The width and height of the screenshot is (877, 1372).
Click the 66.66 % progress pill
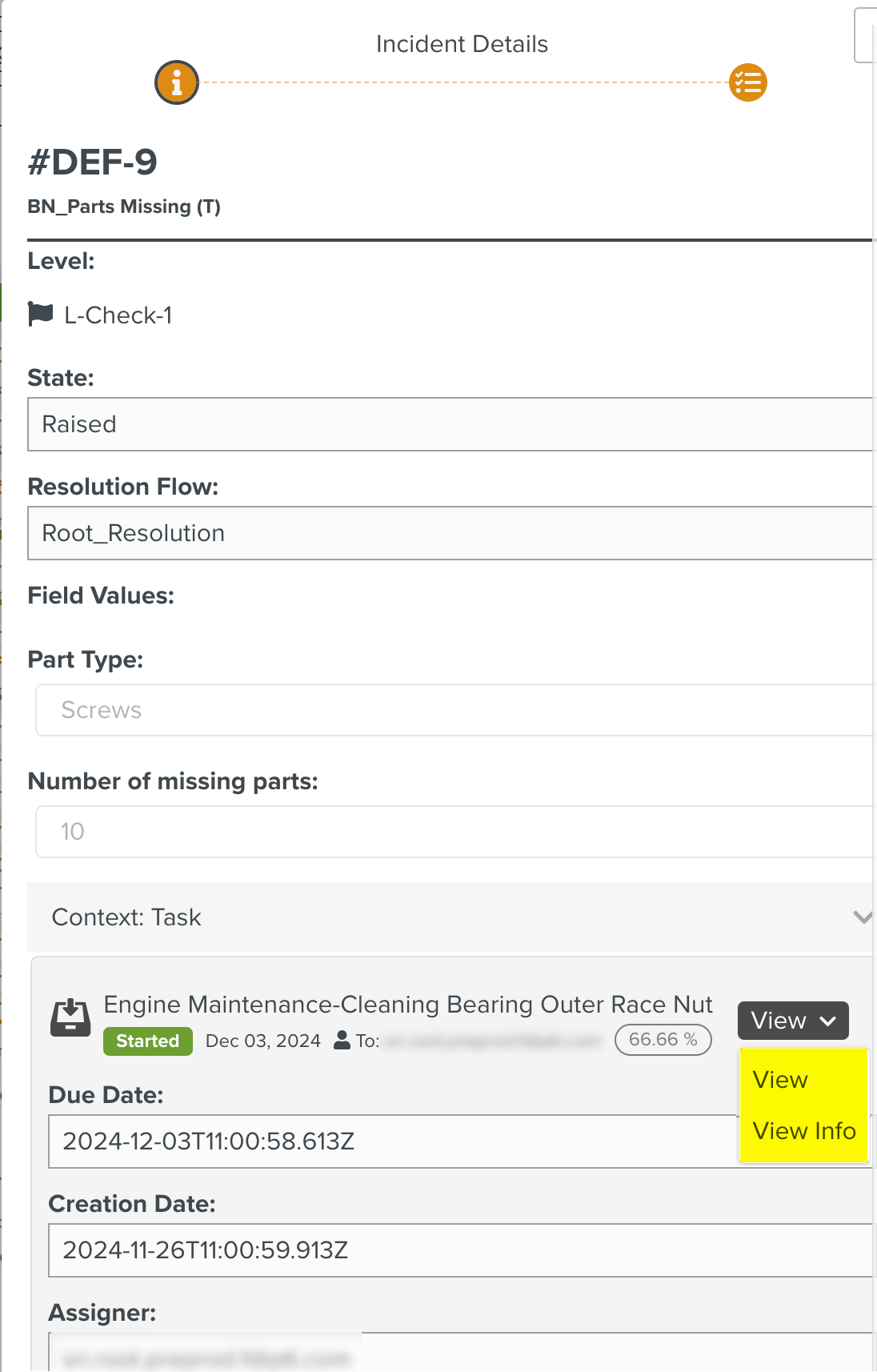point(663,1040)
